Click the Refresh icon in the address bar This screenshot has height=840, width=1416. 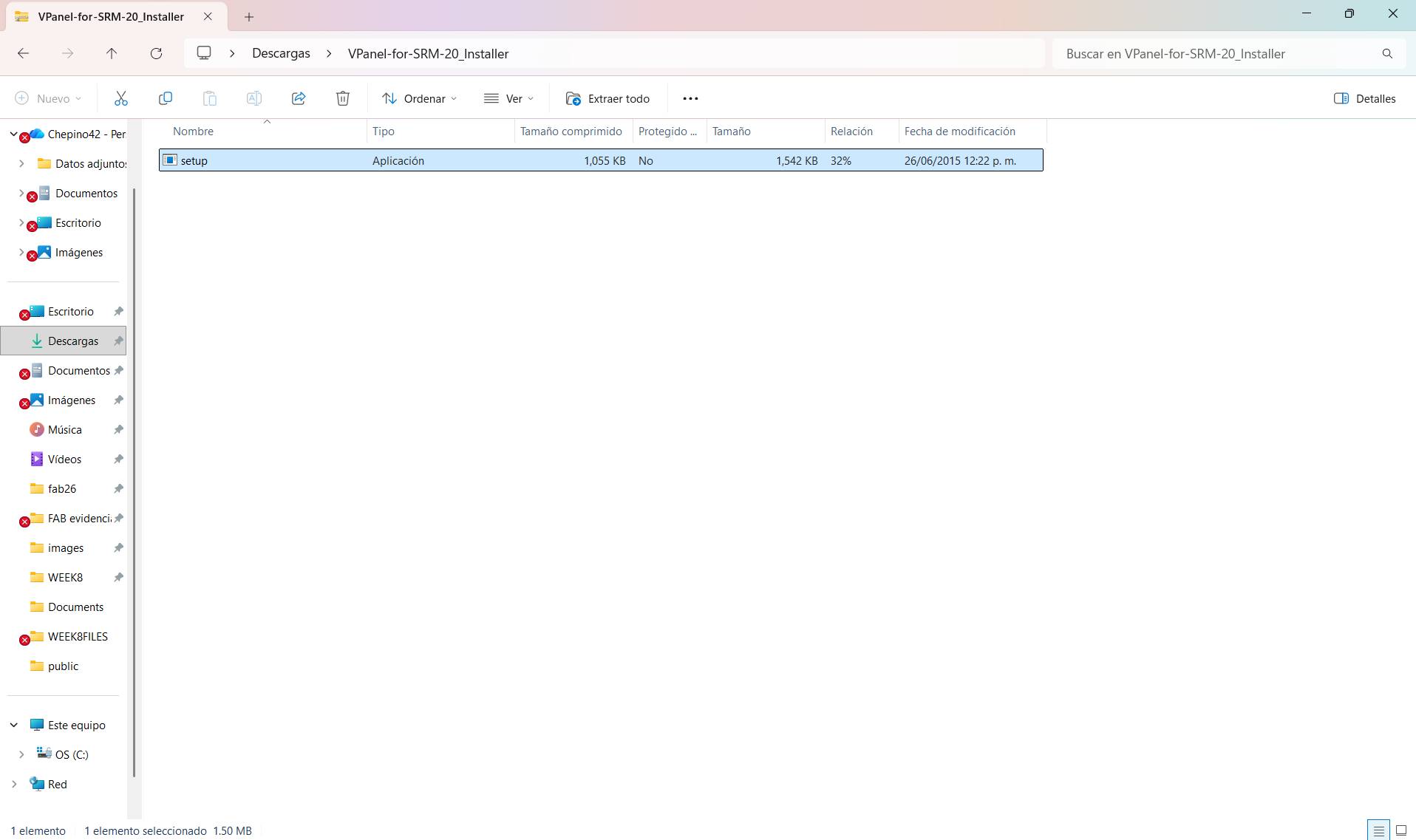coord(156,53)
